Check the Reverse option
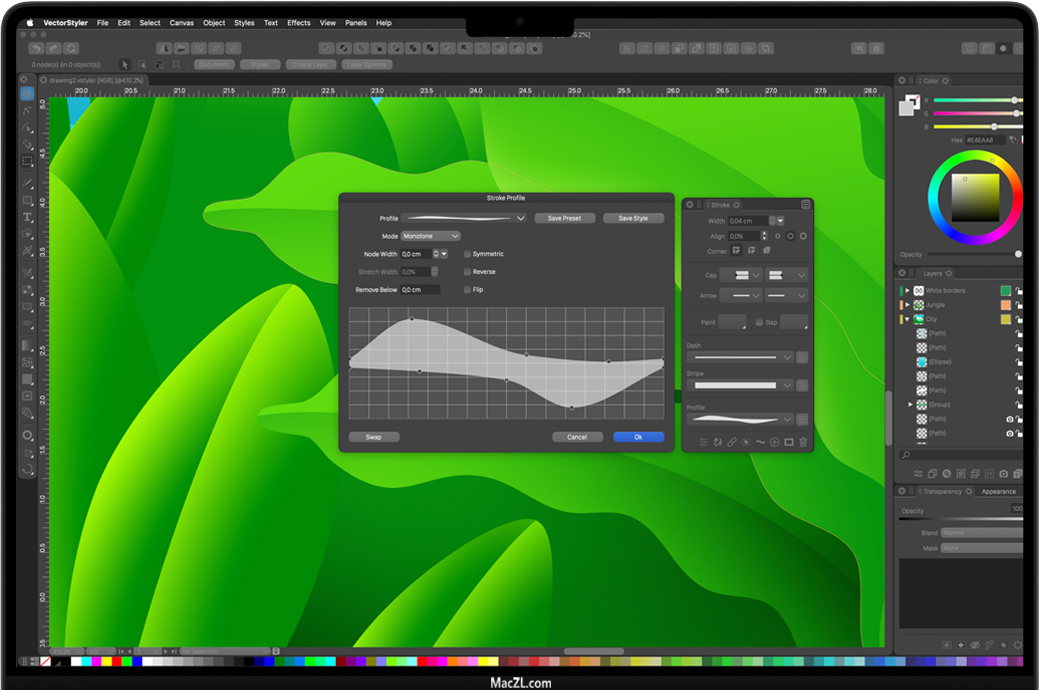This screenshot has height=690, width=1040. pos(467,272)
